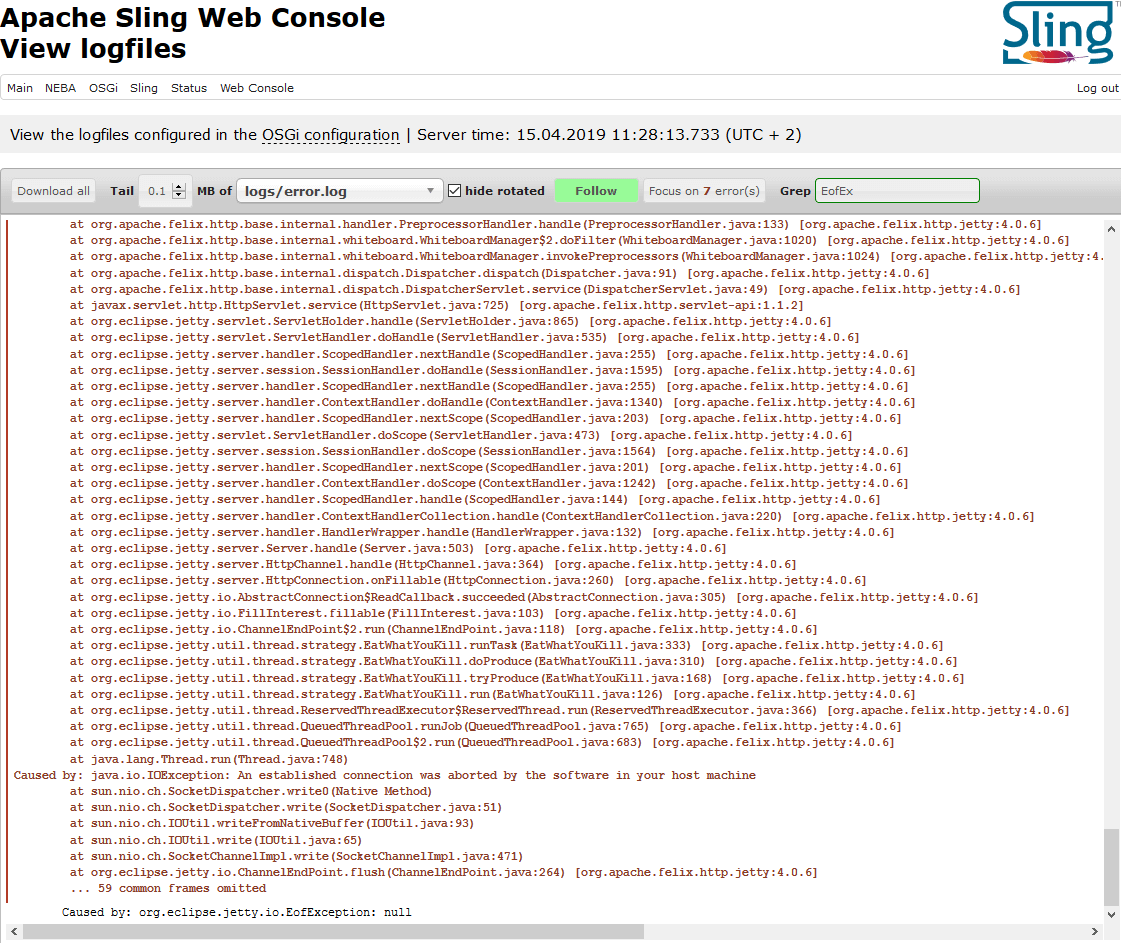The width and height of the screenshot is (1121, 943).
Task: Click the 'PreprocessorHandler.handle' stack trace line
Action: [x=555, y=224]
